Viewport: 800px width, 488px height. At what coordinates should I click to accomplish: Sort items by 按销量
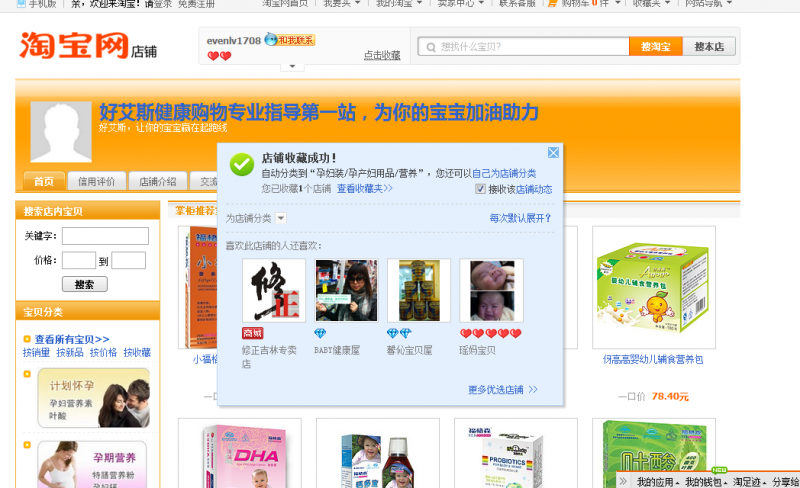[x=36, y=352]
